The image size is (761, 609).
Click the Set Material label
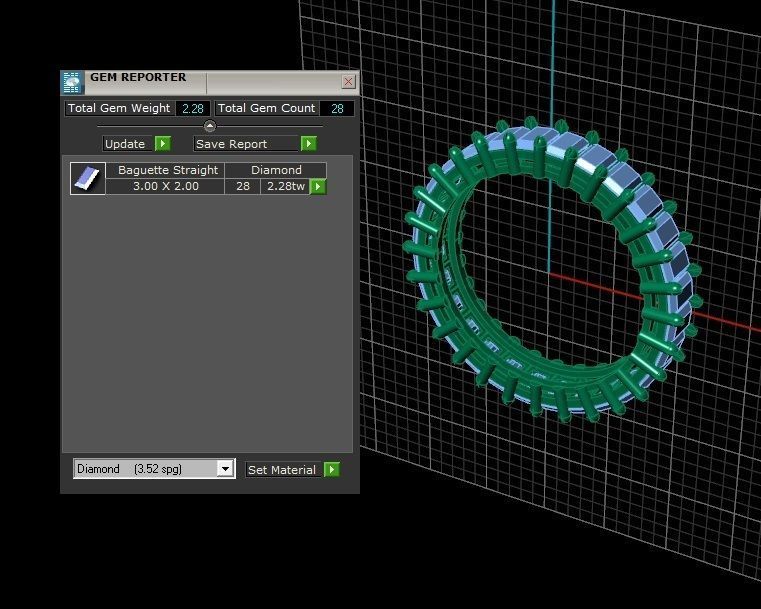point(282,470)
